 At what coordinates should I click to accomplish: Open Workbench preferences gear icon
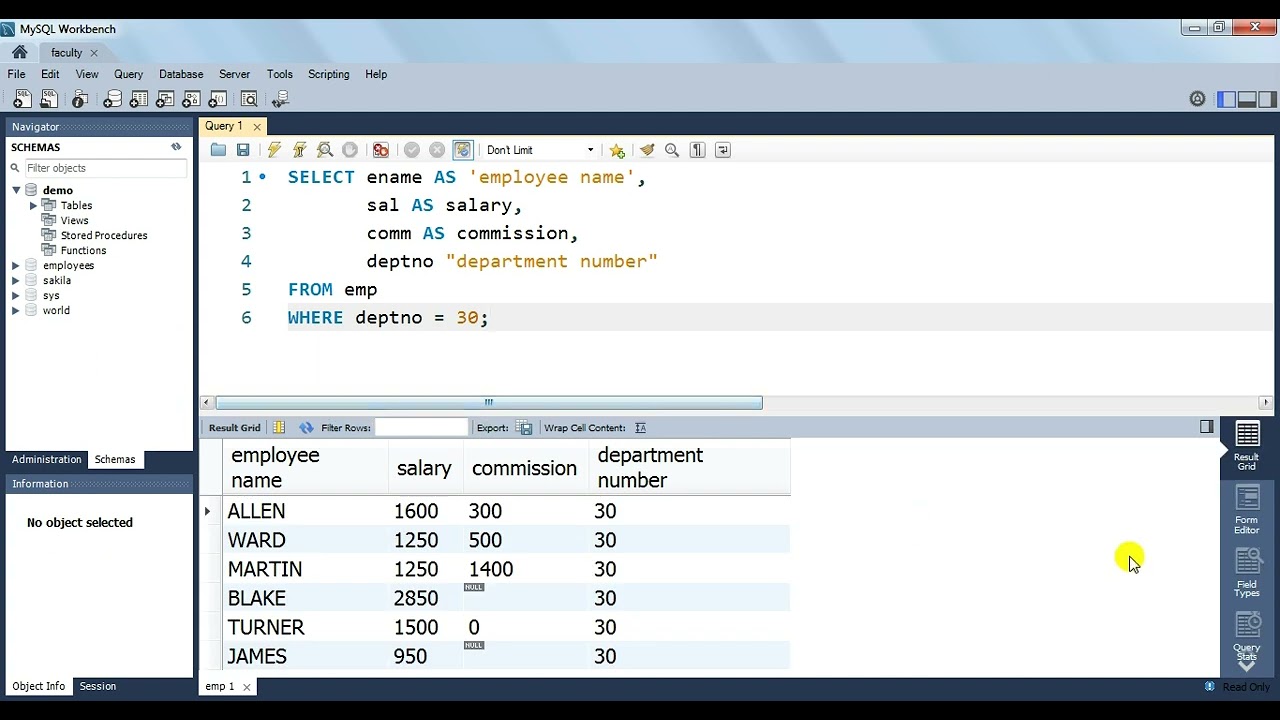click(x=1197, y=99)
